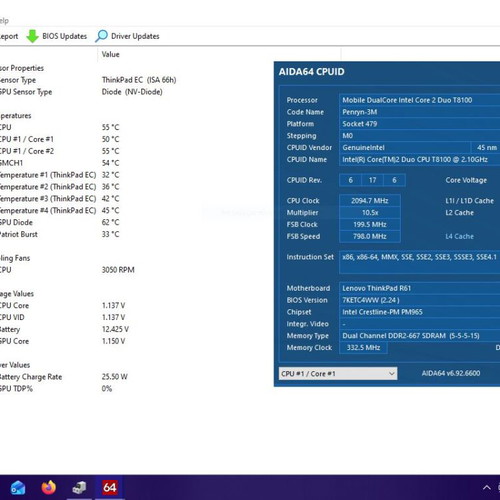Screen dimensions: 500x500
Task: Click the Socket 479 platform field
Action: (419, 124)
